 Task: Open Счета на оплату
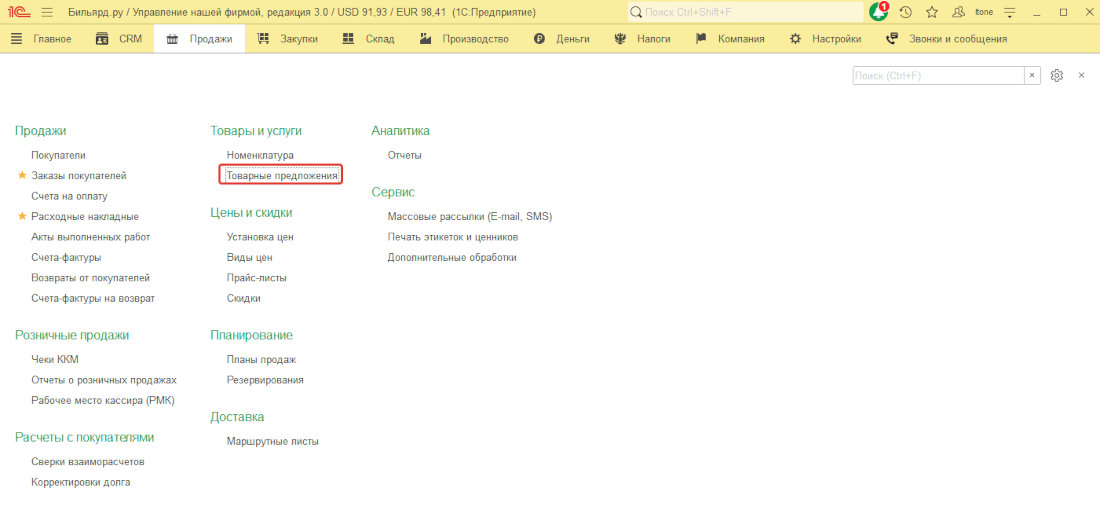click(x=69, y=196)
